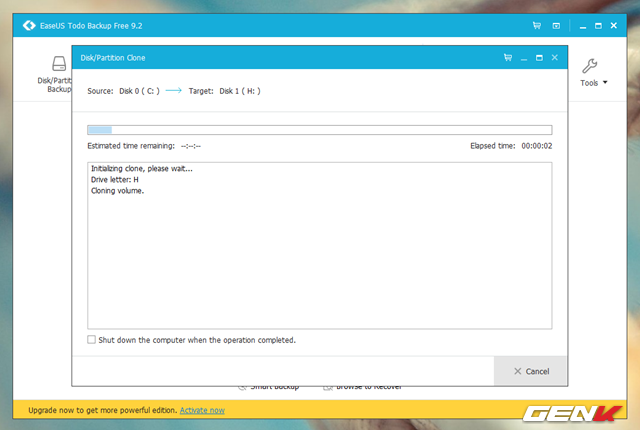Click the Elapsed time value 00:00:02
Image resolution: width=640 pixels, height=430 pixels.
click(x=536, y=146)
